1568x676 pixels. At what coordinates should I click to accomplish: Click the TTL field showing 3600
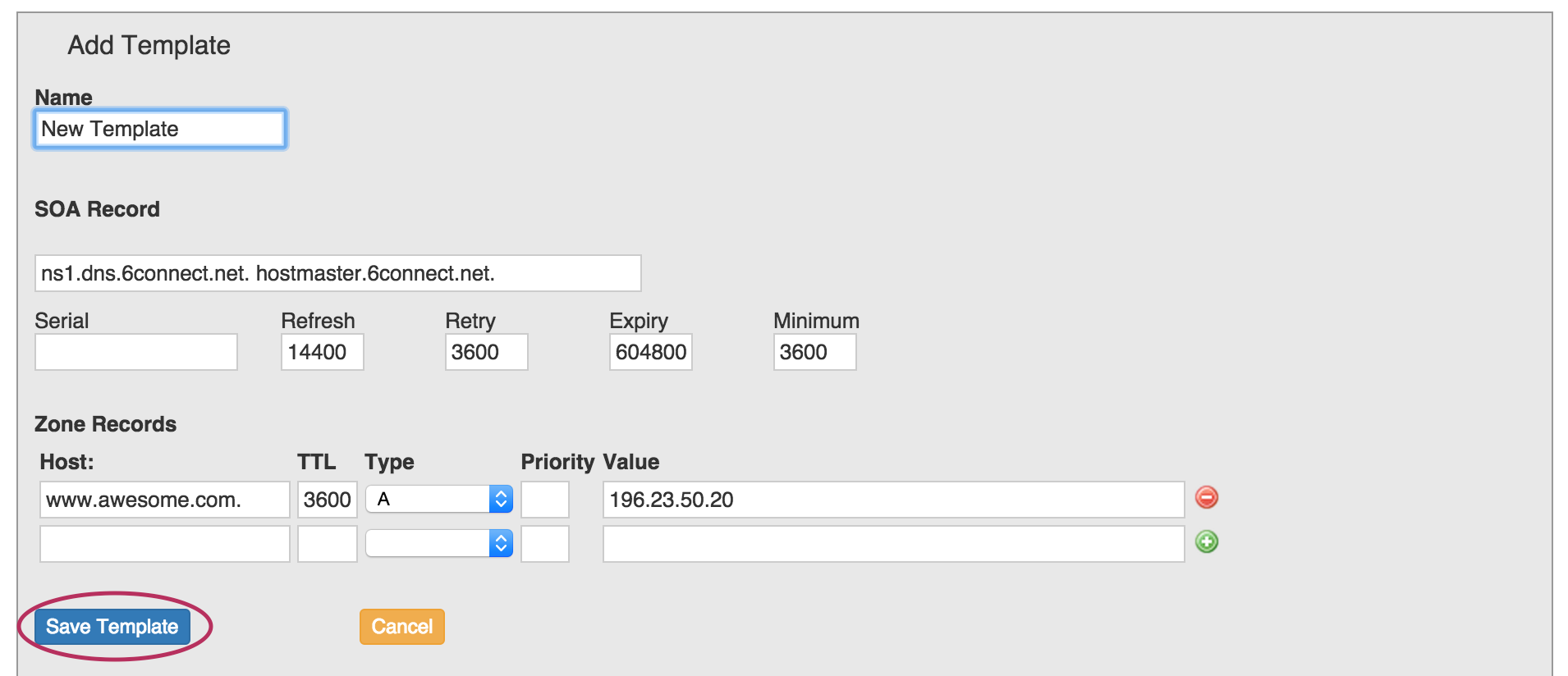327,500
